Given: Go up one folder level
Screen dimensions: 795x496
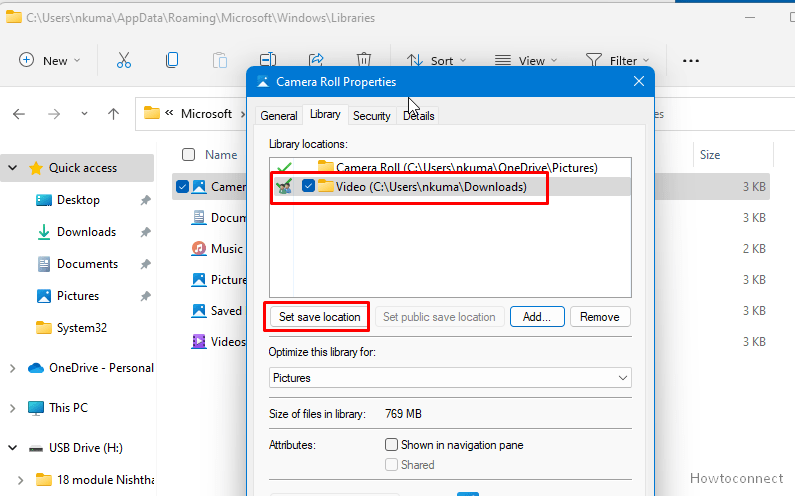Looking at the screenshot, I should coord(114,114).
